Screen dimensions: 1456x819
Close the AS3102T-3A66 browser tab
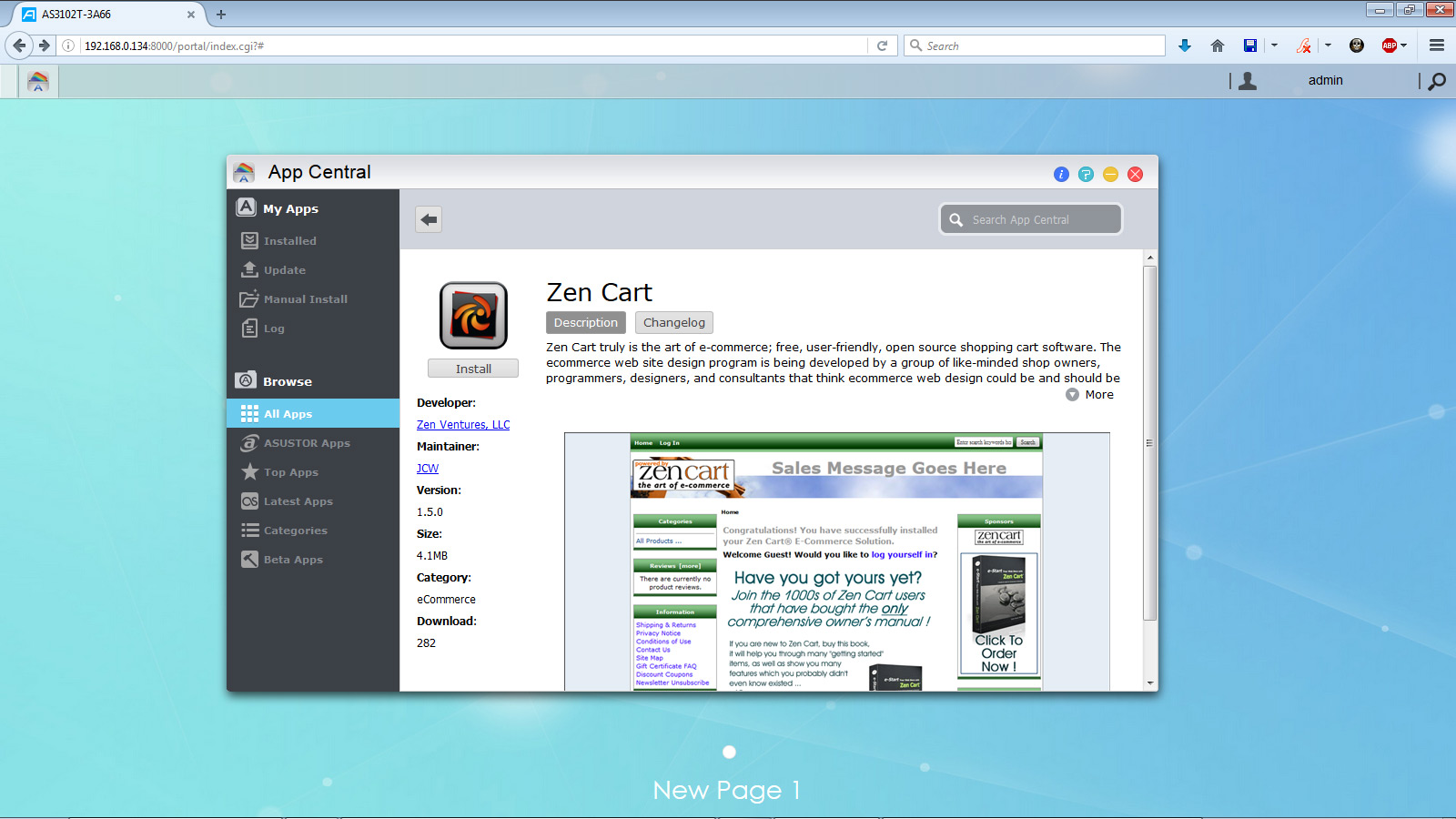pos(191,15)
